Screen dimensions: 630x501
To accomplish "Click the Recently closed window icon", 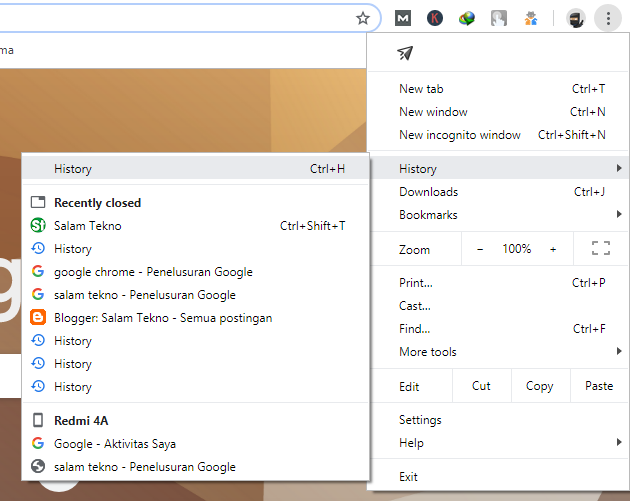I will 38,202.
